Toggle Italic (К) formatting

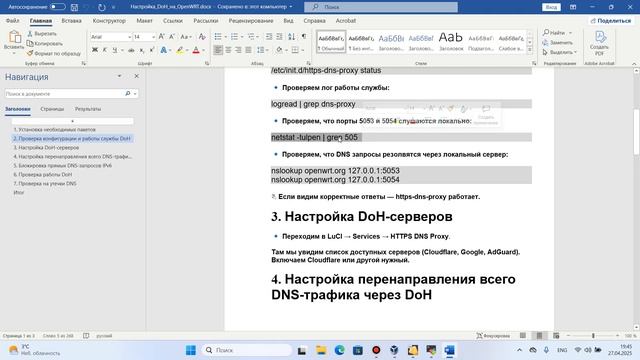(104, 50)
